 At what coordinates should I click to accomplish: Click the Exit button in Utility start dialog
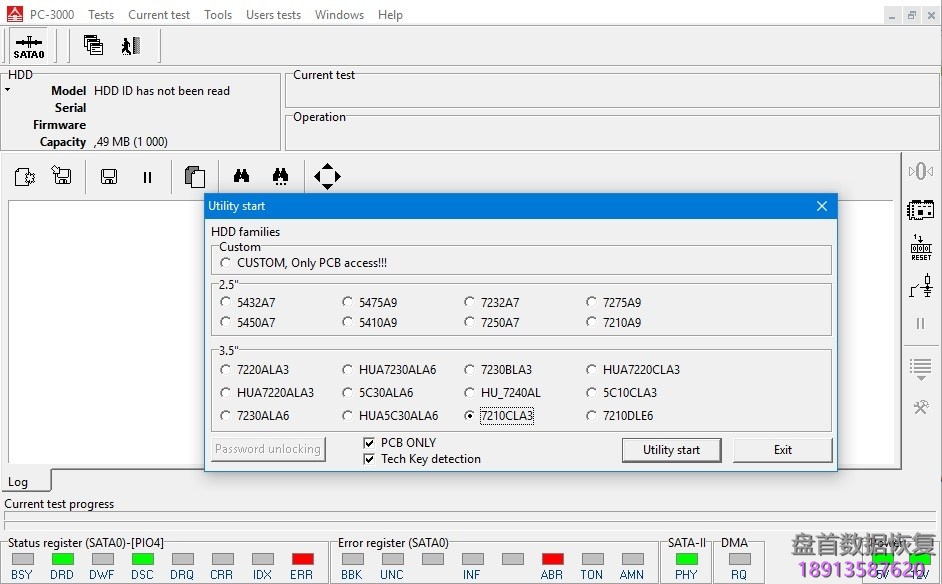click(x=782, y=449)
